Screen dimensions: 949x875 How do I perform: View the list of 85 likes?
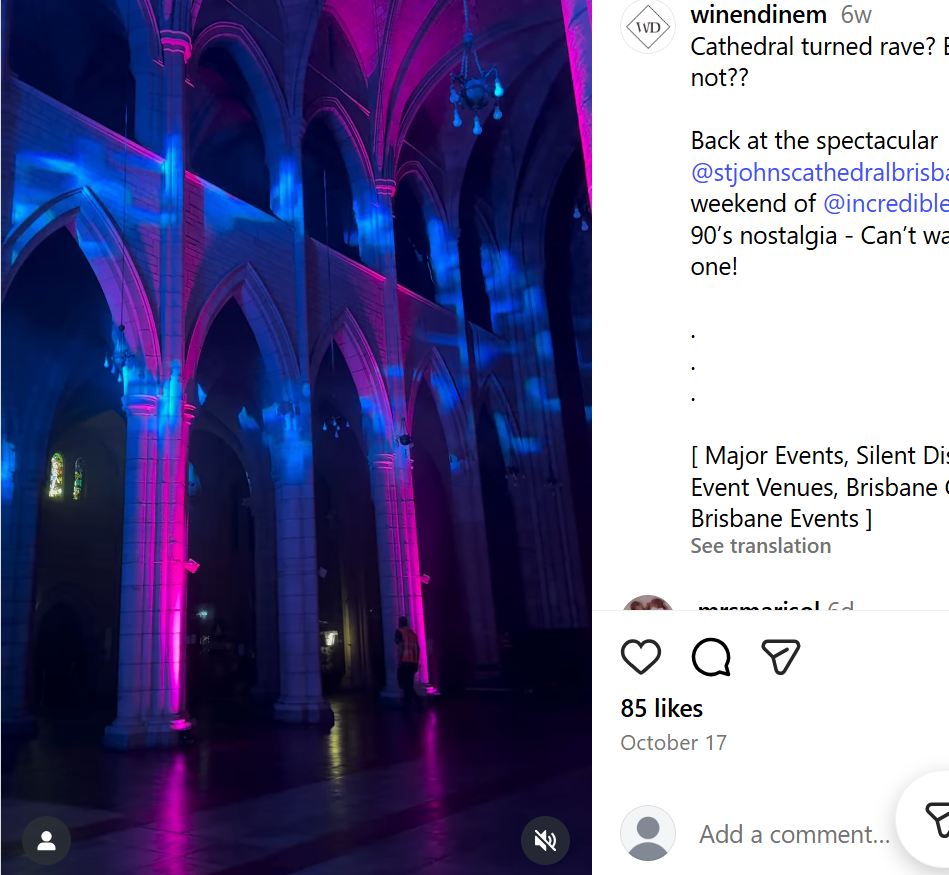[x=662, y=708]
